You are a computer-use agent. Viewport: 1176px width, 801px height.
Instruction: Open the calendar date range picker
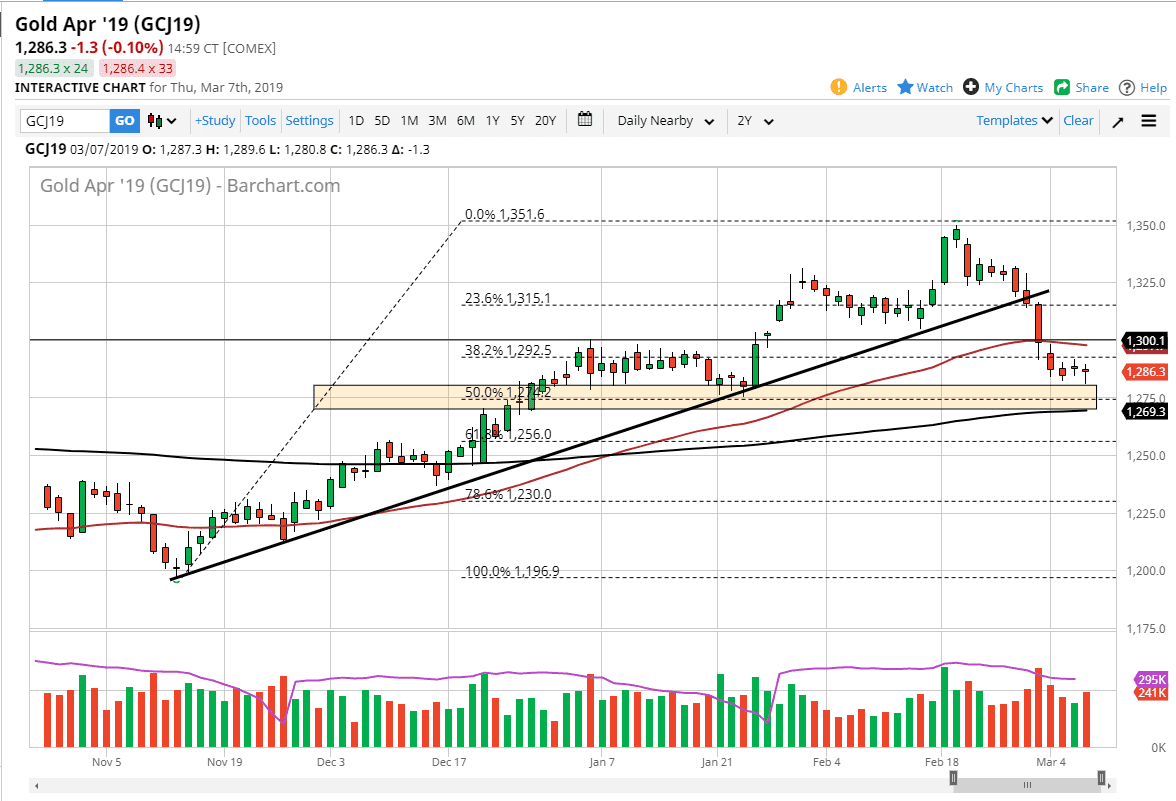click(585, 120)
